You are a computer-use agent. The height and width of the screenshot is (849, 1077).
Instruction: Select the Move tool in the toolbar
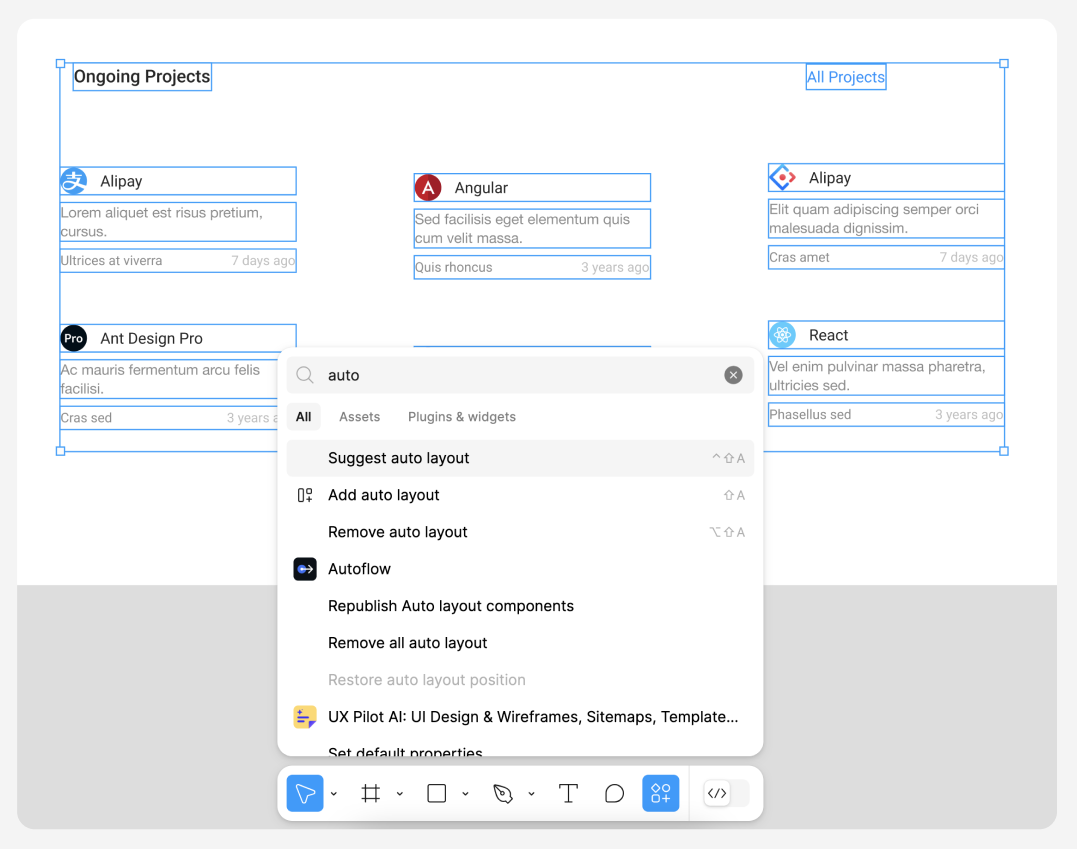[x=305, y=793]
